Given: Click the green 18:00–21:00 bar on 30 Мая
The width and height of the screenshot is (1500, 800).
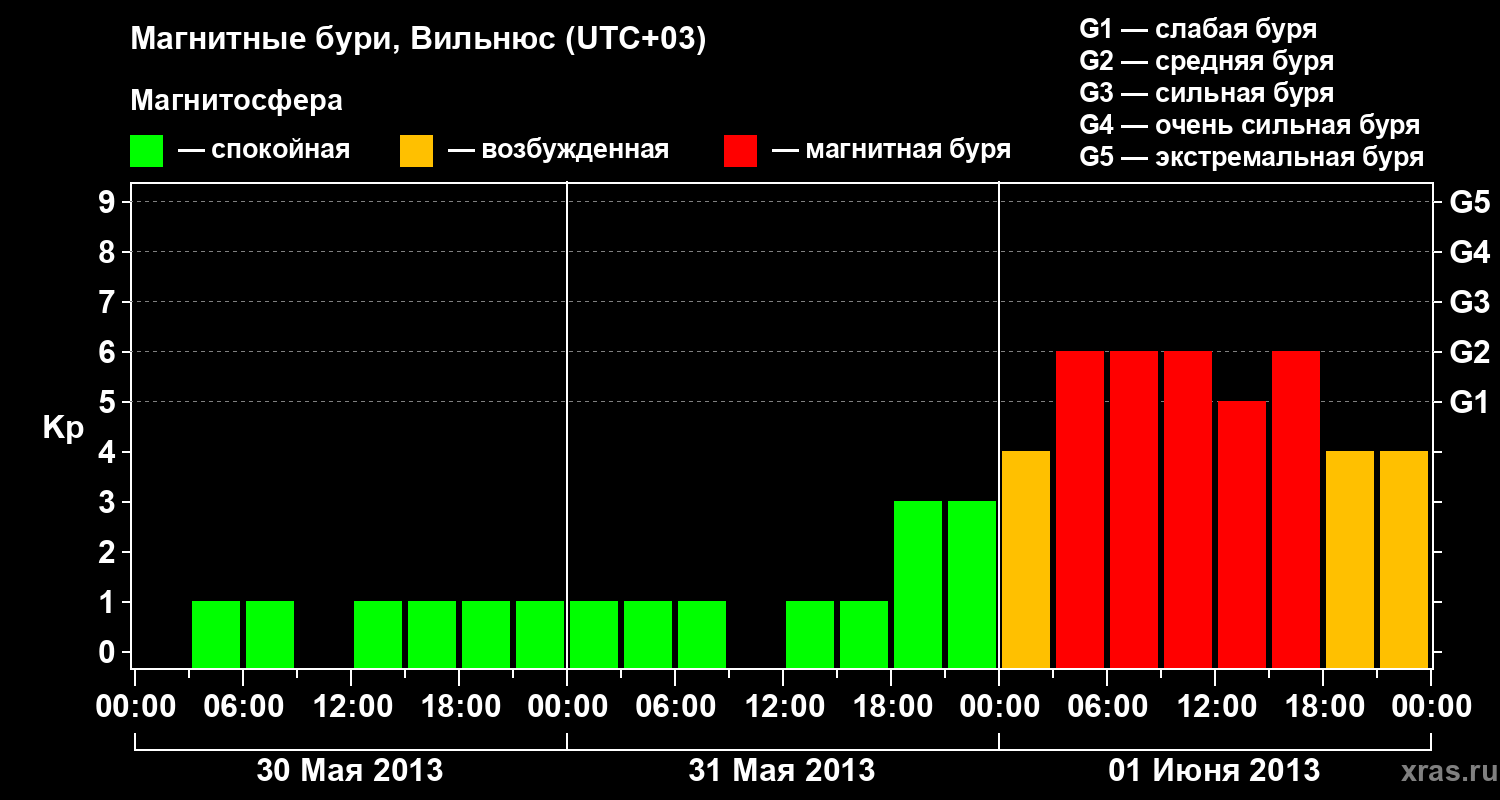Looking at the screenshot, I should point(486,635).
